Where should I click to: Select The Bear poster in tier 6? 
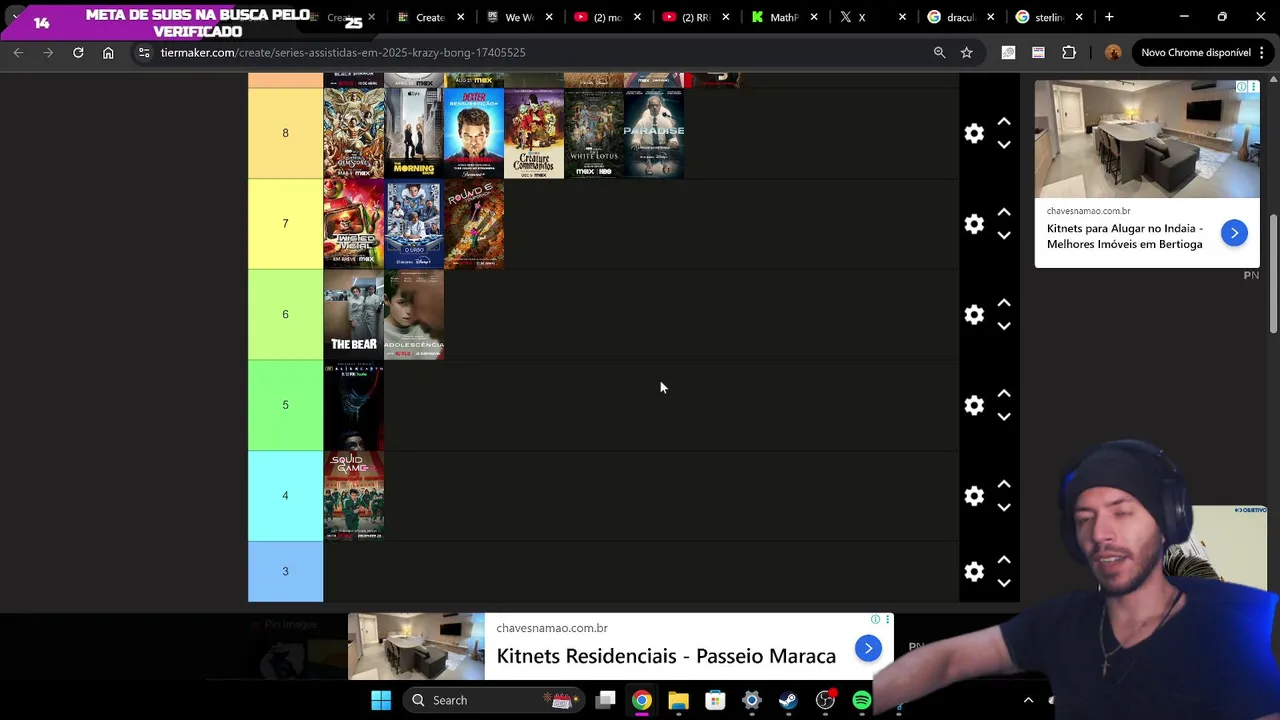click(x=354, y=314)
